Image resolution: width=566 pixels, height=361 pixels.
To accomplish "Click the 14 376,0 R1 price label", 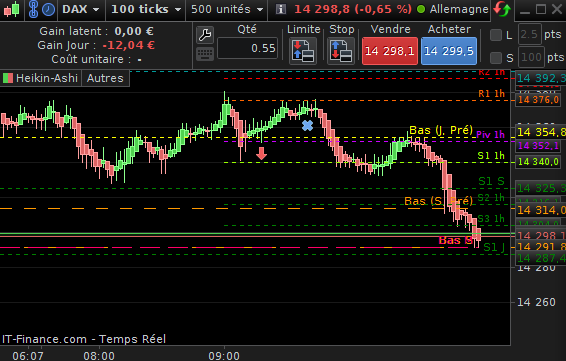I will (x=538, y=100).
